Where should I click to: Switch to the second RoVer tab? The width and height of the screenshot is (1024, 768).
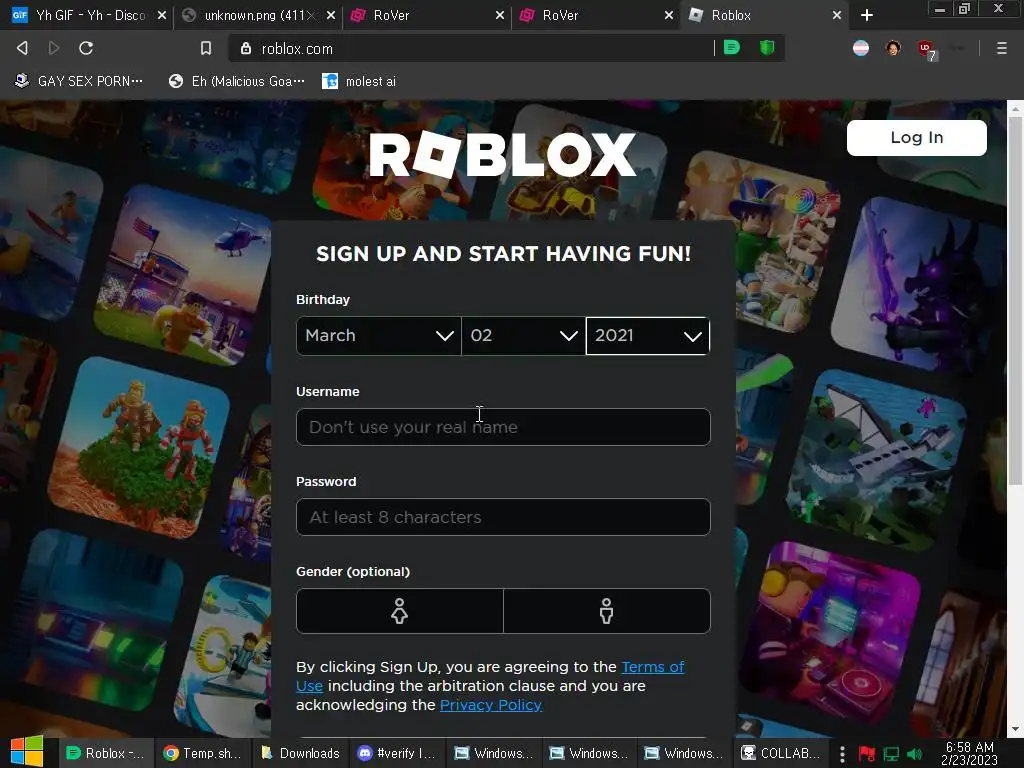pyautogui.click(x=596, y=15)
